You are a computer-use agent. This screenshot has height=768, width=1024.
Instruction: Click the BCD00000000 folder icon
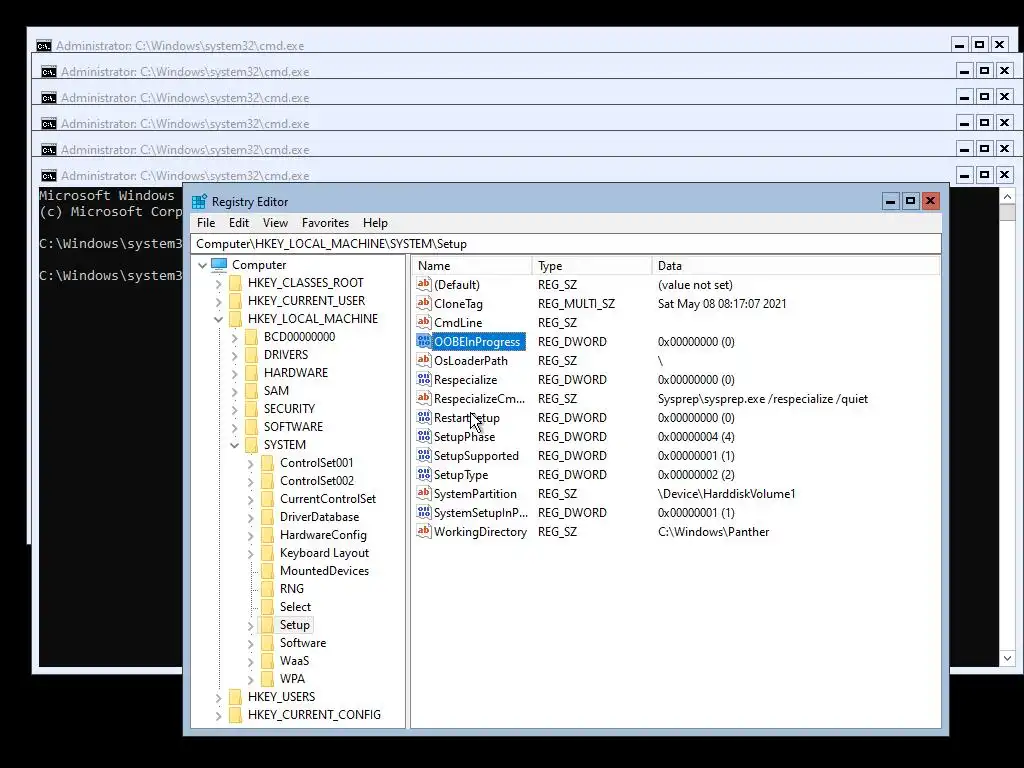pyautogui.click(x=251, y=337)
